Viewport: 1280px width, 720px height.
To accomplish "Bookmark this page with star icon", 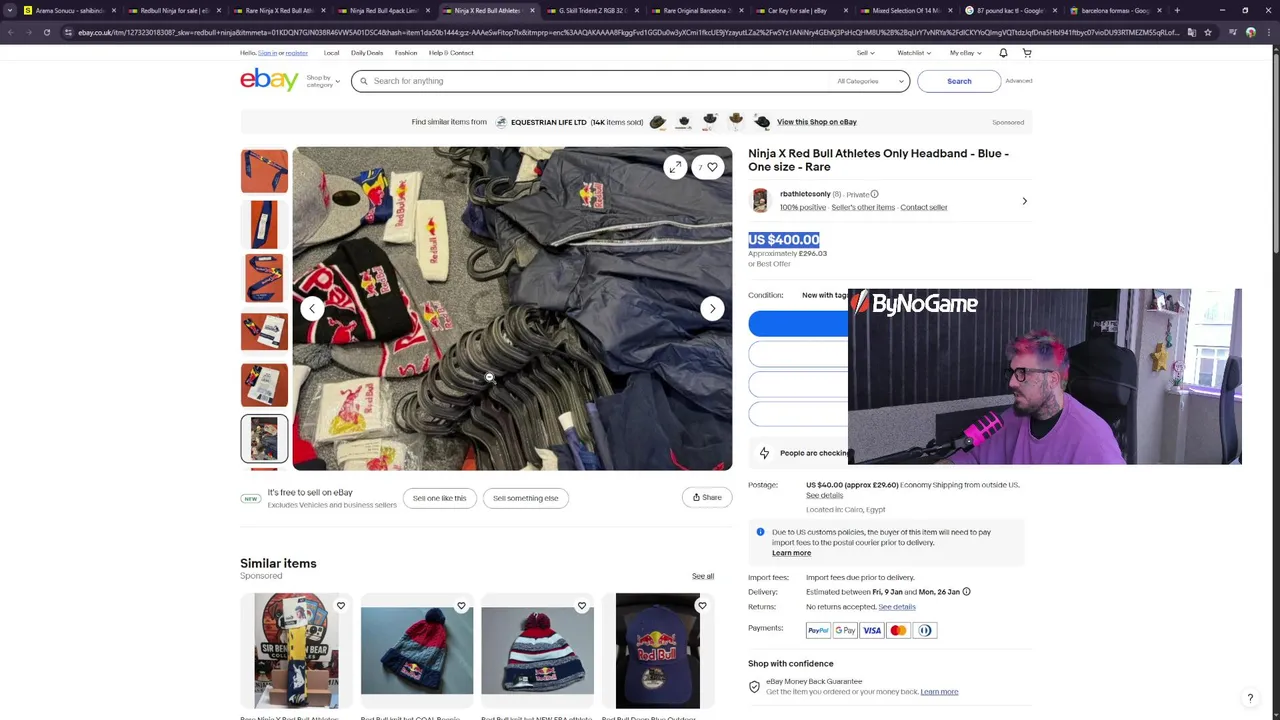I will click(1207, 32).
